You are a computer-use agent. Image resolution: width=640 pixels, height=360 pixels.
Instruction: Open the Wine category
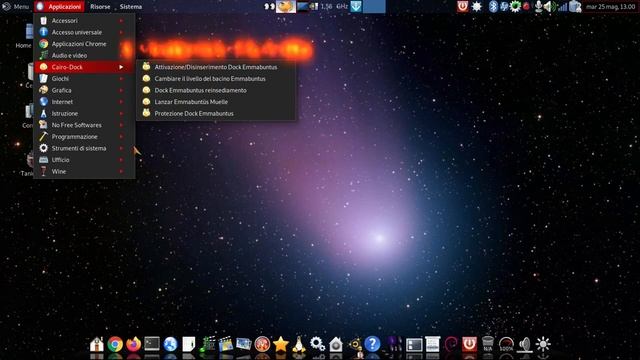(84, 171)
